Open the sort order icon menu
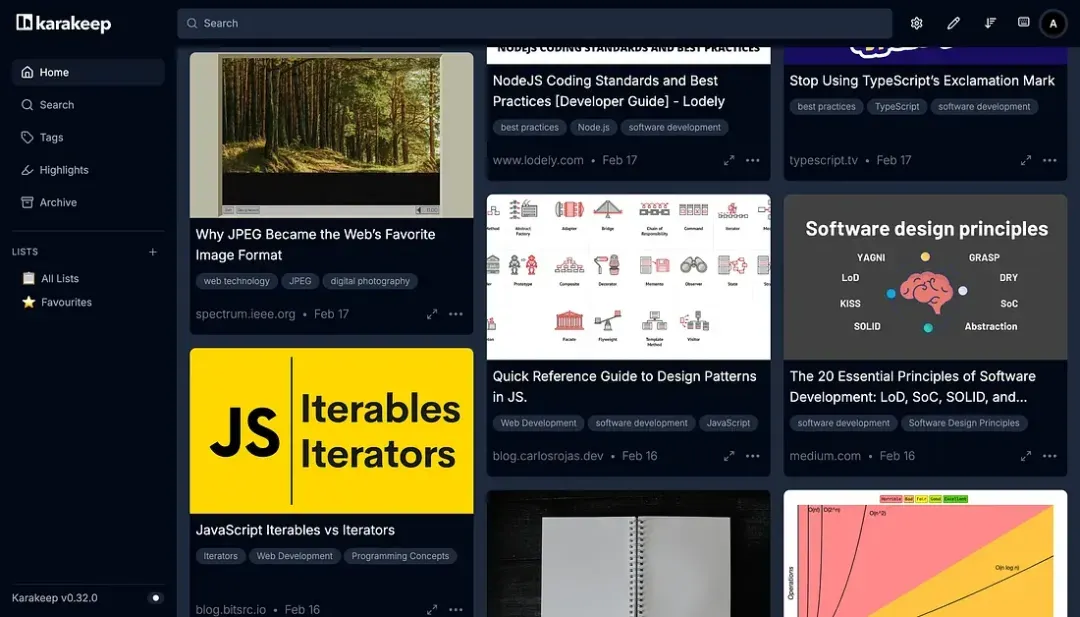Image resolution: width=1080 pixels, height=617 pixels. pyautogui.click(x=990, y=23)
